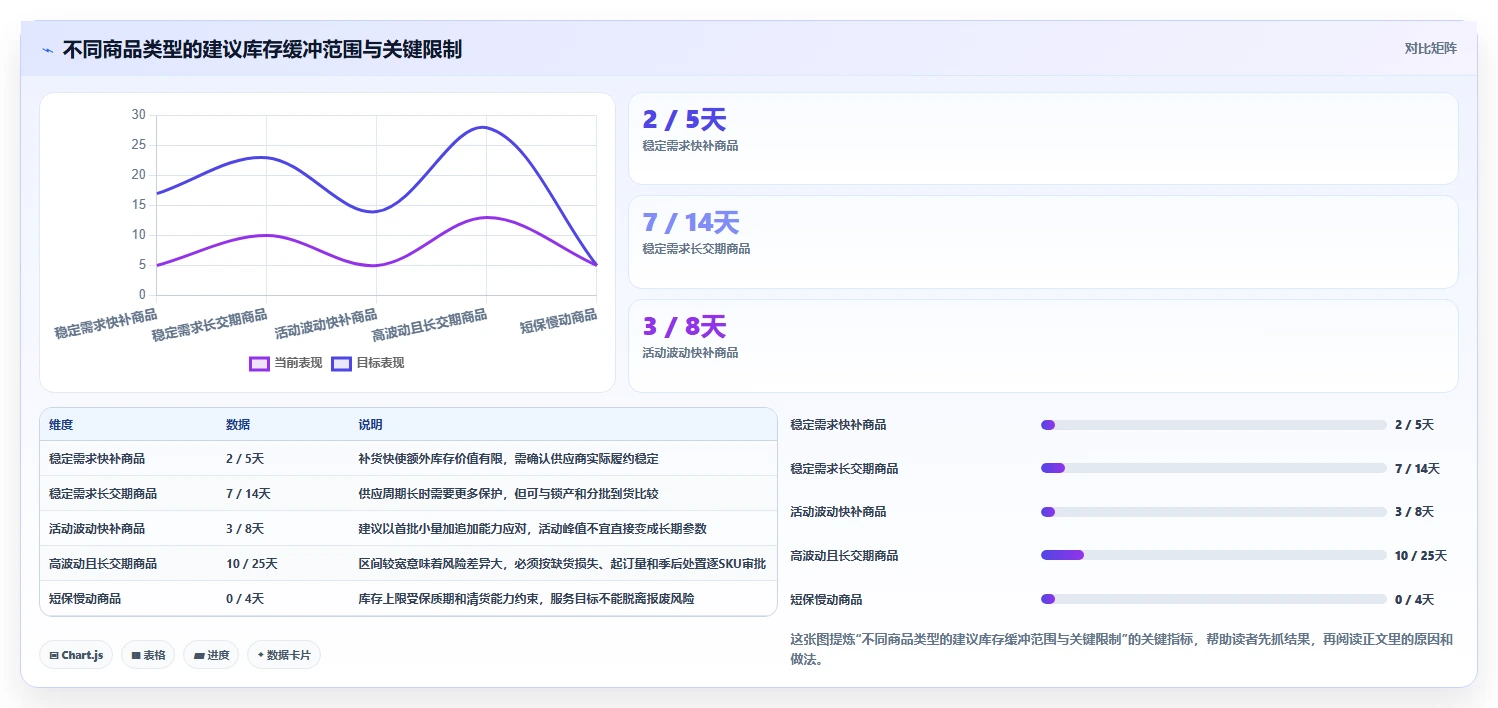Click chart axis label 高波动且长交期商品

coord(430,325)
